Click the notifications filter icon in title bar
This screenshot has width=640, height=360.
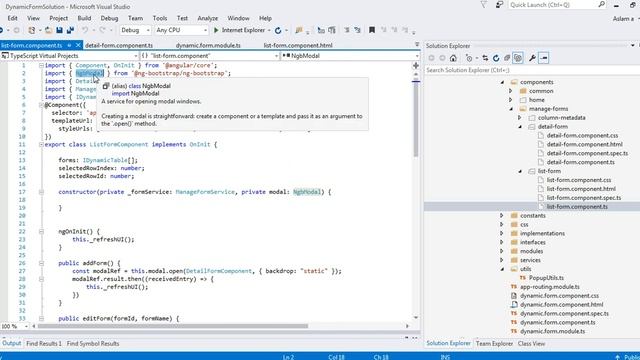pos(484,5)
